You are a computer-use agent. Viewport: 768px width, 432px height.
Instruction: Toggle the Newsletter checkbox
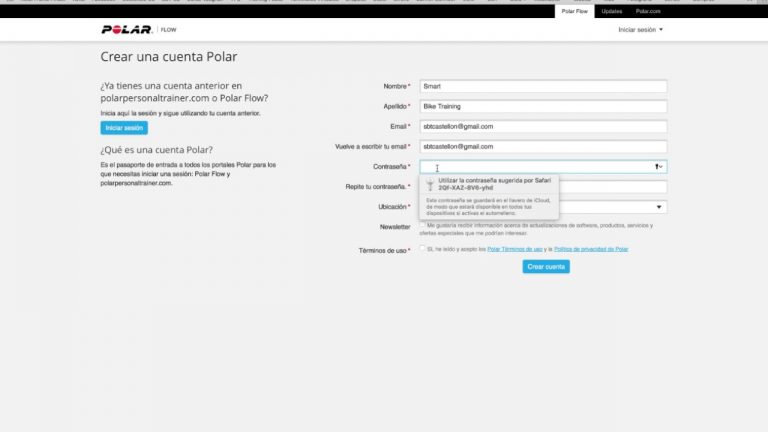(422, 225)
